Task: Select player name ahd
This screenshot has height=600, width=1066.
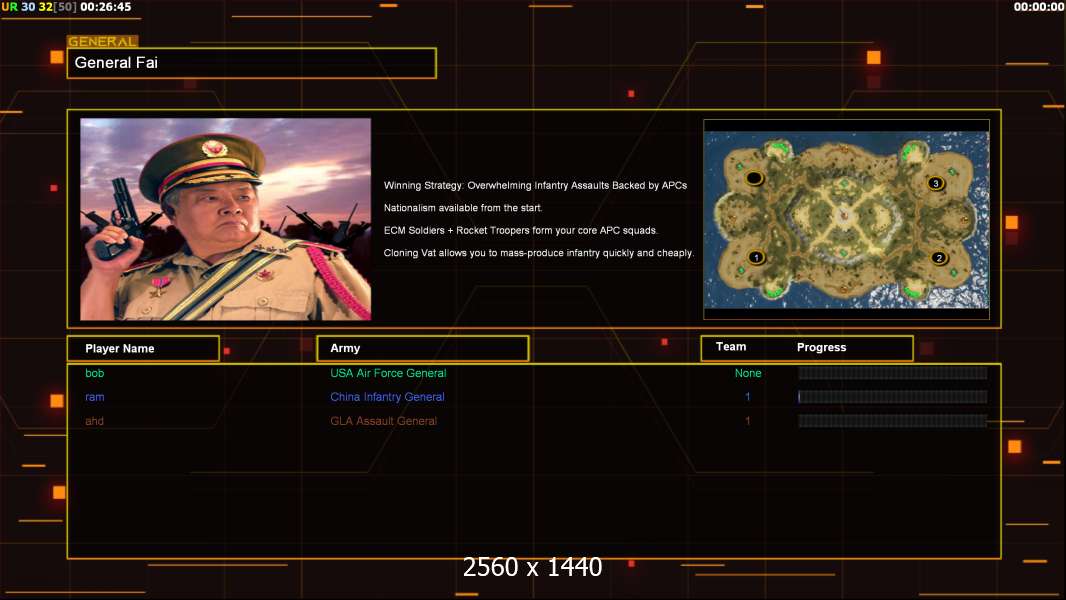Action: click(94, 421)
